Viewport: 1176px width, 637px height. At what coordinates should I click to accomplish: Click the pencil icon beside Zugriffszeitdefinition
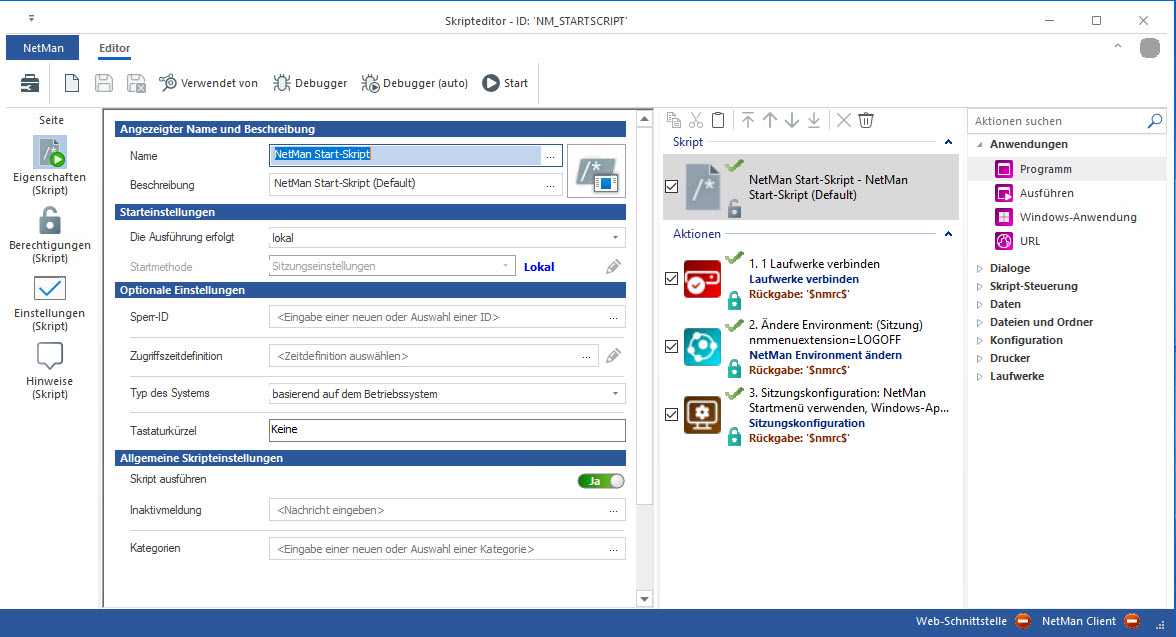click(x=613, y=355)
